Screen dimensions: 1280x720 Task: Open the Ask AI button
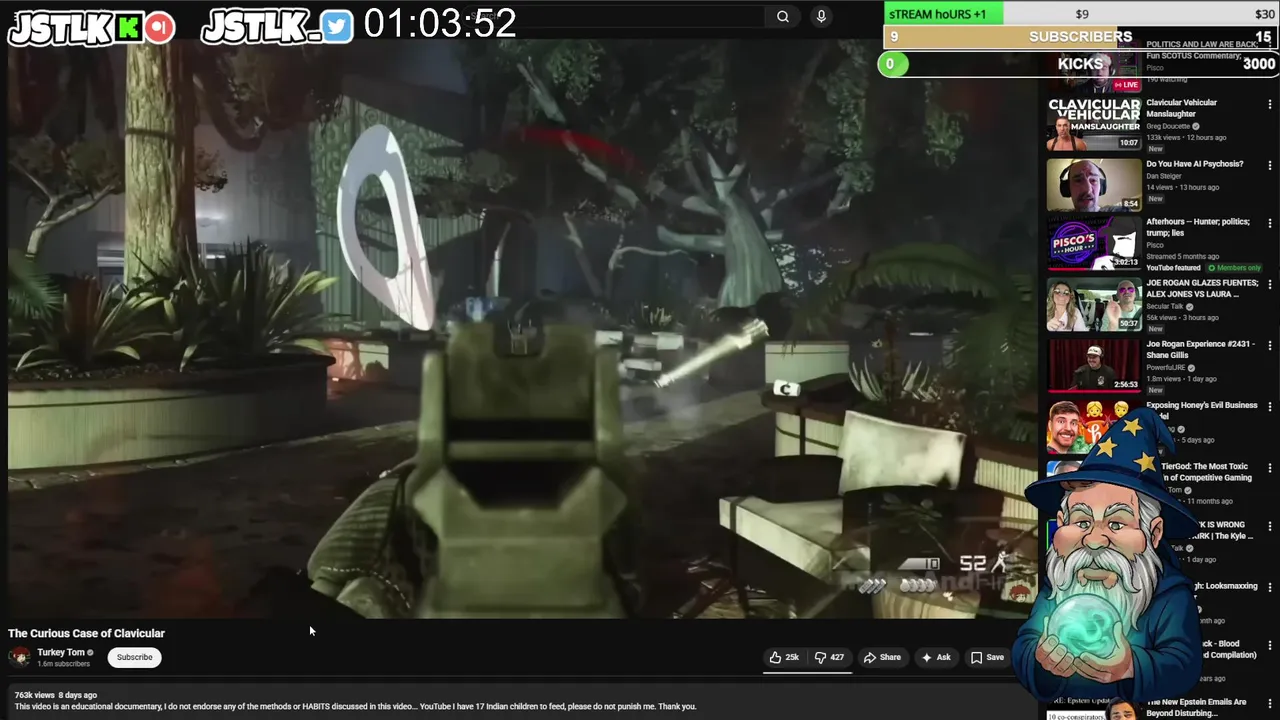(936, 657)
